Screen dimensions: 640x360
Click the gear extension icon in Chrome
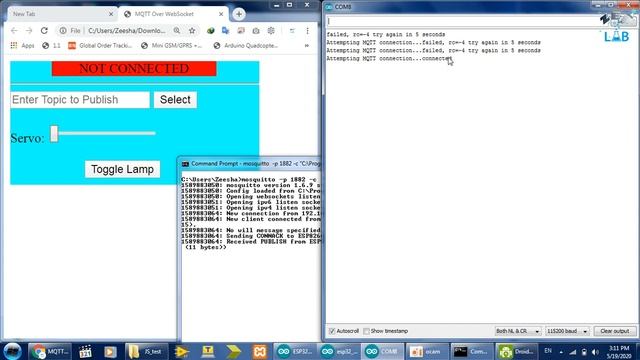point(271,31)
